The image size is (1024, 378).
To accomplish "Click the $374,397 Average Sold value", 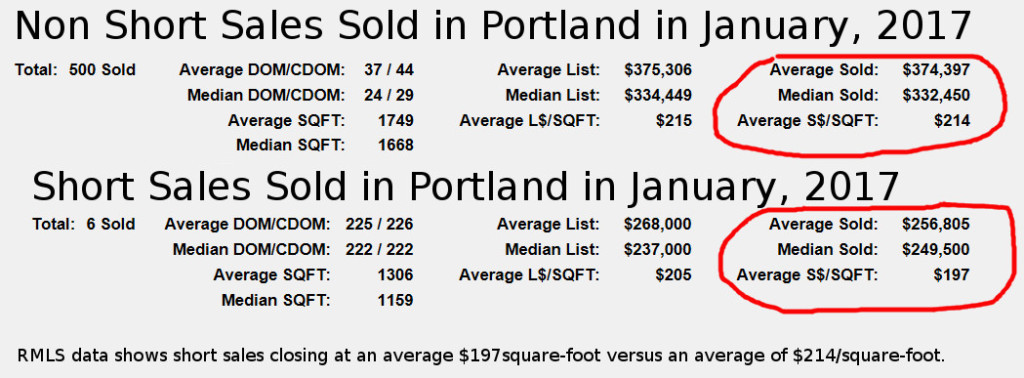I will point(936,70).
